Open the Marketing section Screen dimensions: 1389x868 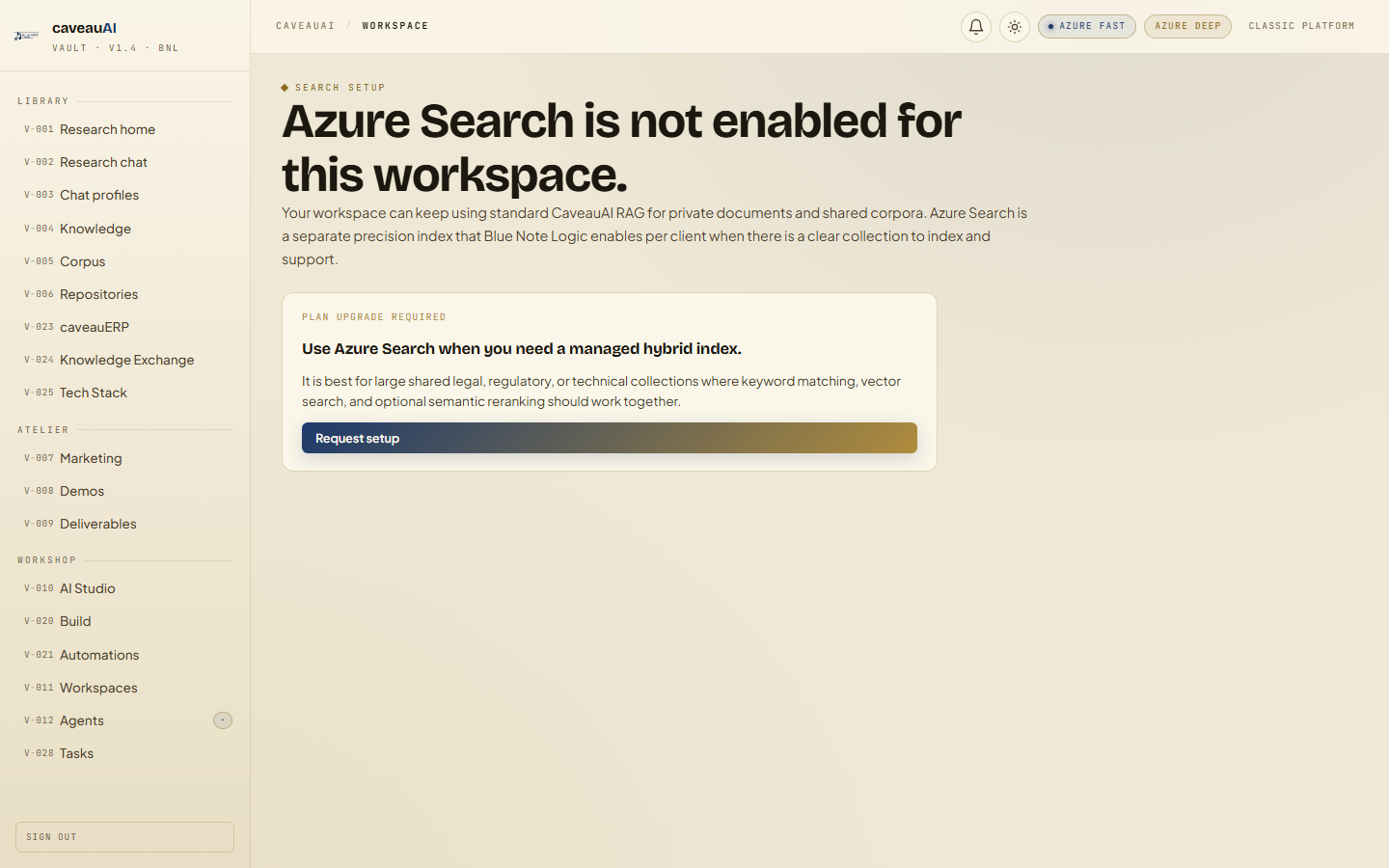point(125,458)
